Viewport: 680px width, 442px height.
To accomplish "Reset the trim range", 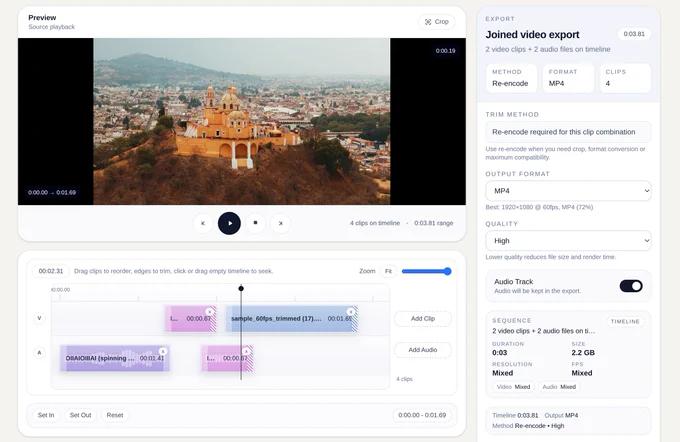I will [115, 415].
